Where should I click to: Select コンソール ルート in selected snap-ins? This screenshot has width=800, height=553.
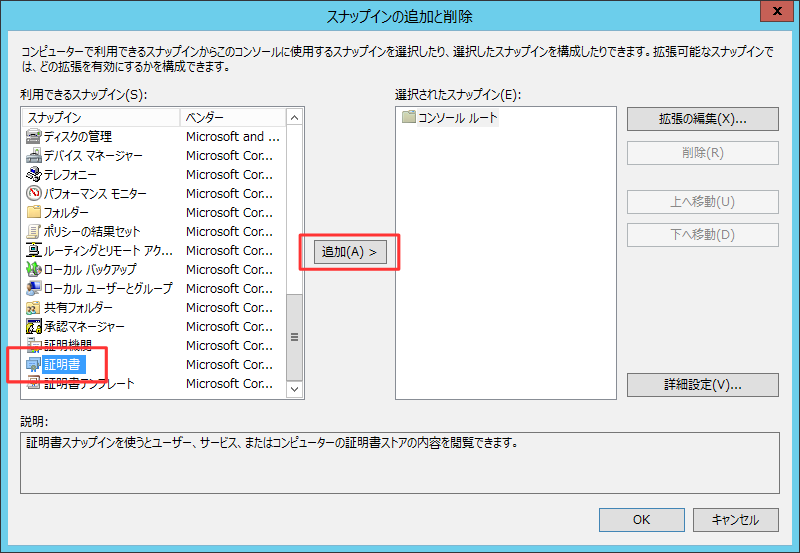(x=457, y=117)
